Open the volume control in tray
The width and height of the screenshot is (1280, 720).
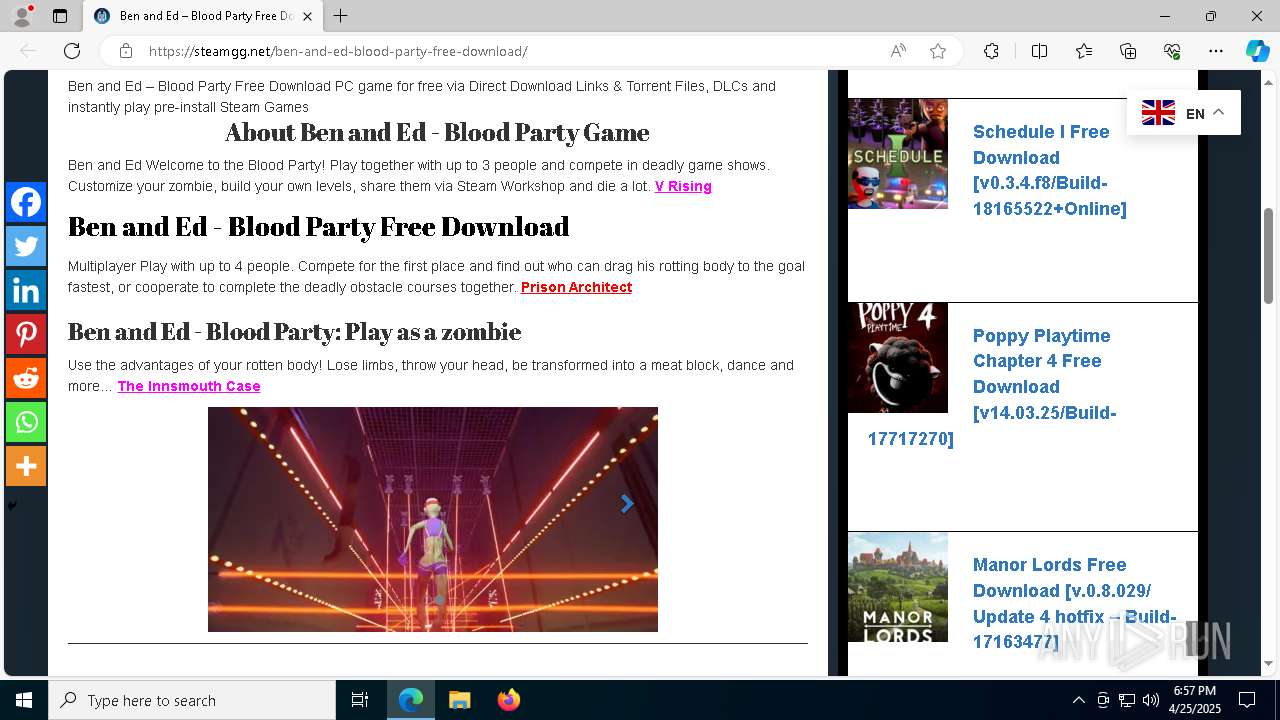[x=1151, y=700]
